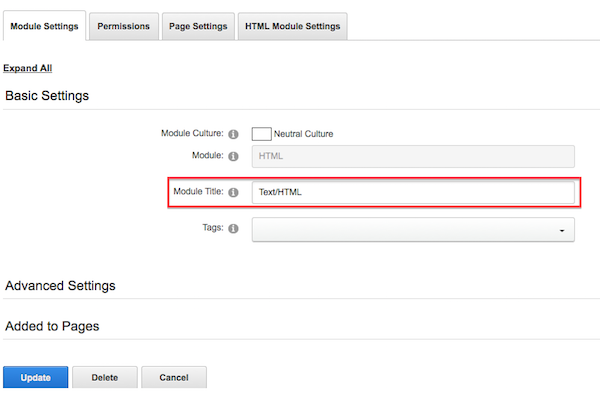Click the Delete button
This screenshot has height=397, width=600.
point(104,377)
